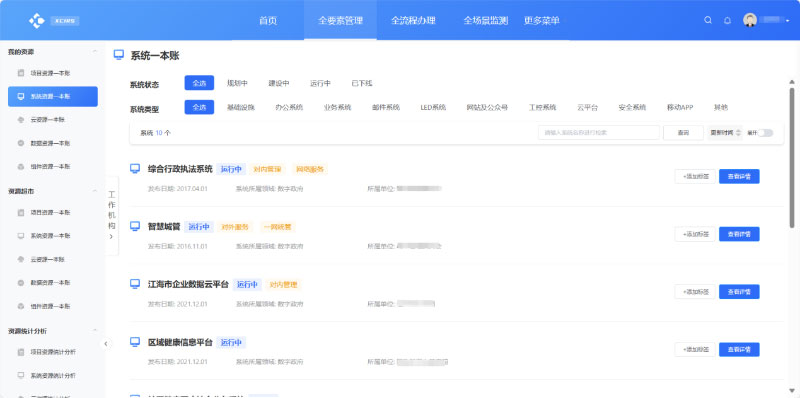View details of 智慧城管
Viewport: 800px width, 398px height.
point(739,234)
